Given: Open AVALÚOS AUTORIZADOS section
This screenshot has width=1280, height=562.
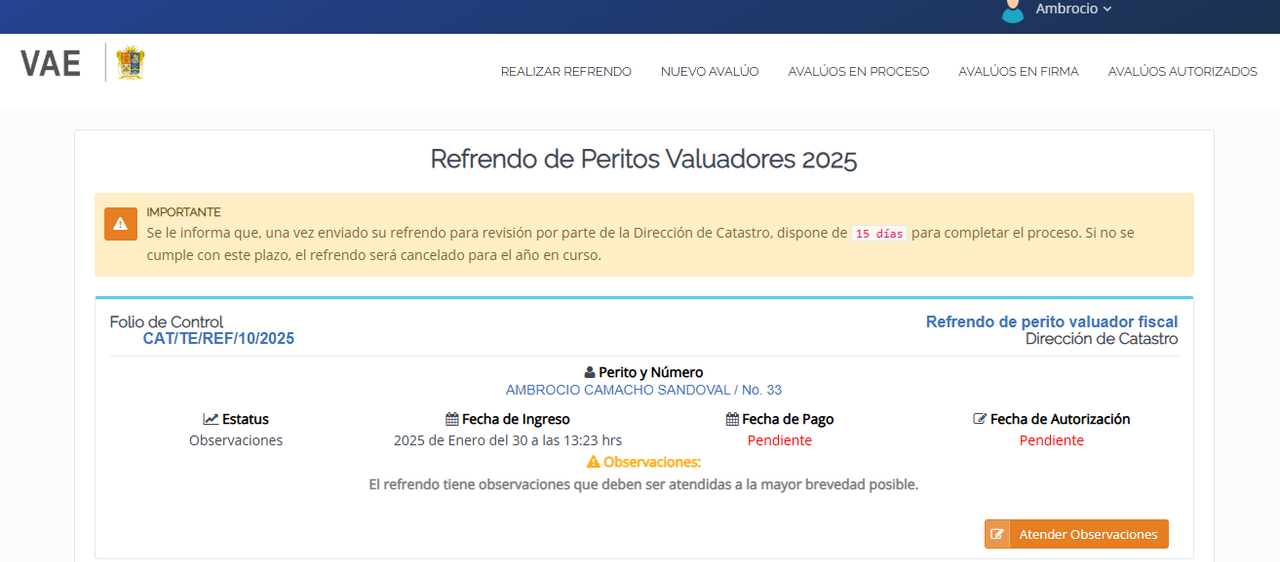Looking at the screenshot, I should [x=1182, y=72].
